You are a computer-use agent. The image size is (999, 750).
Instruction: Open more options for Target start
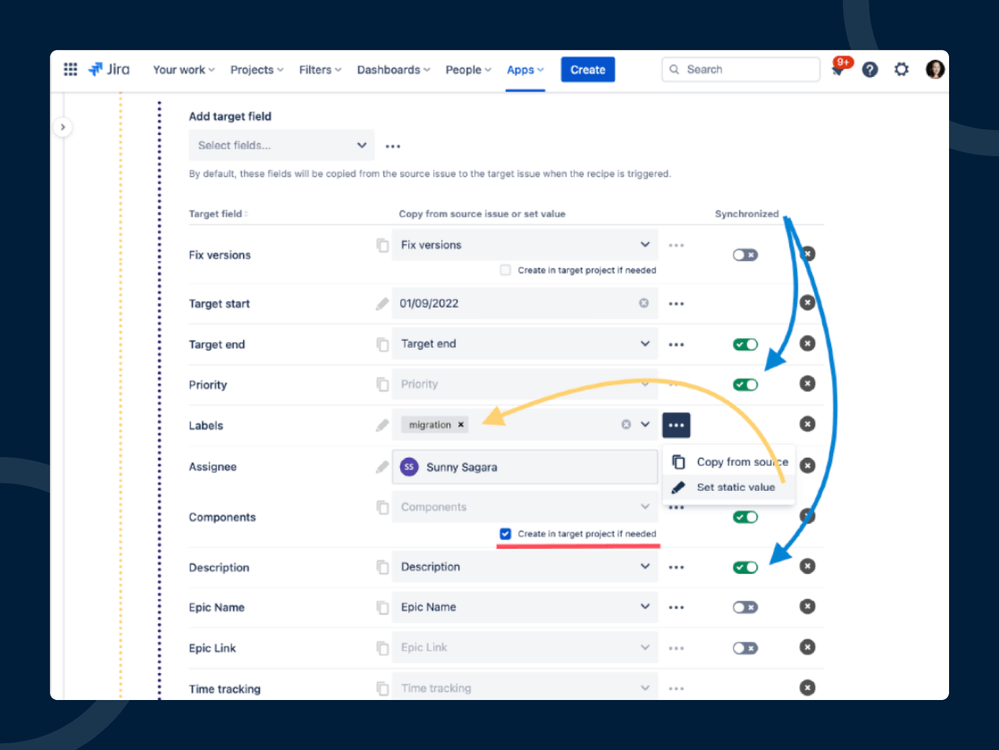676,304
